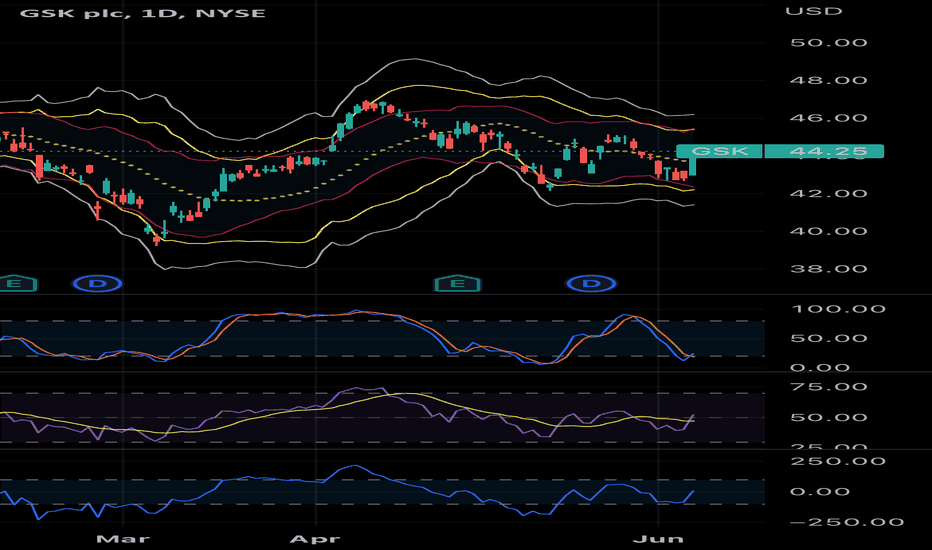Click the −250.00 bottom indicator scale value
This screenshot has width=932, height=550.
[847, 522]
